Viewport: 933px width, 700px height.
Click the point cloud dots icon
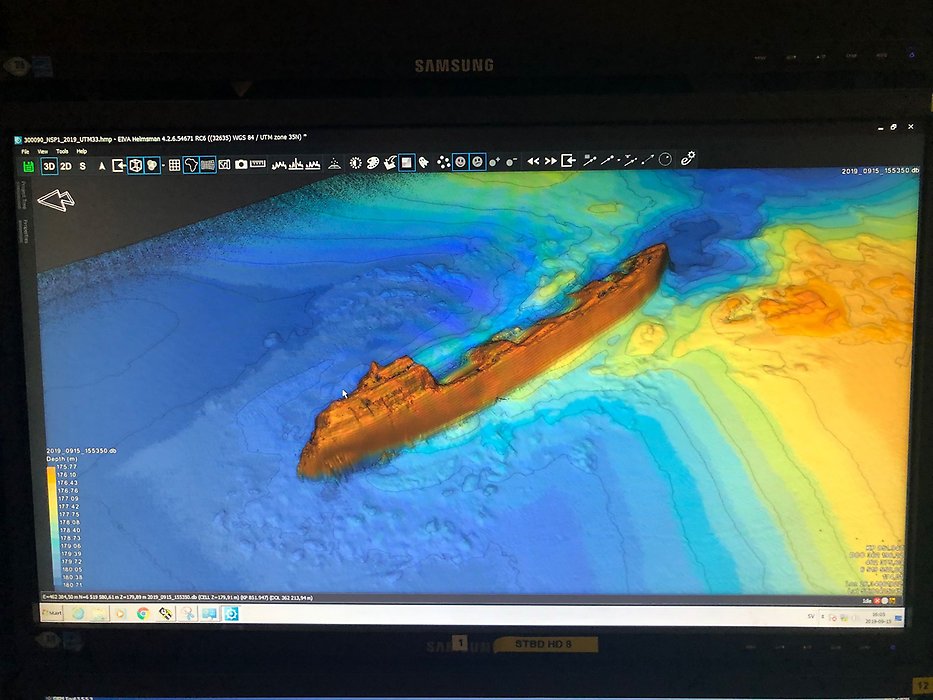point(443,162)
